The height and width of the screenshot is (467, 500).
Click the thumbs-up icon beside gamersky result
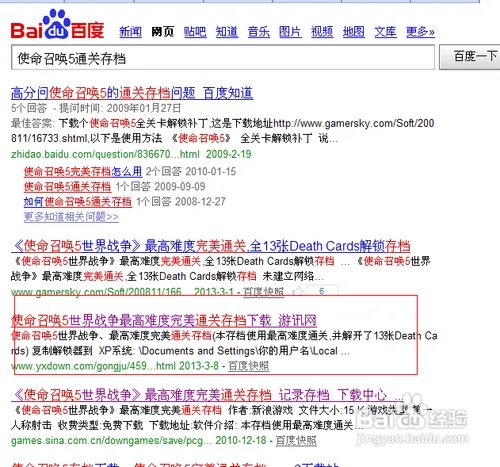pos(297,292)
